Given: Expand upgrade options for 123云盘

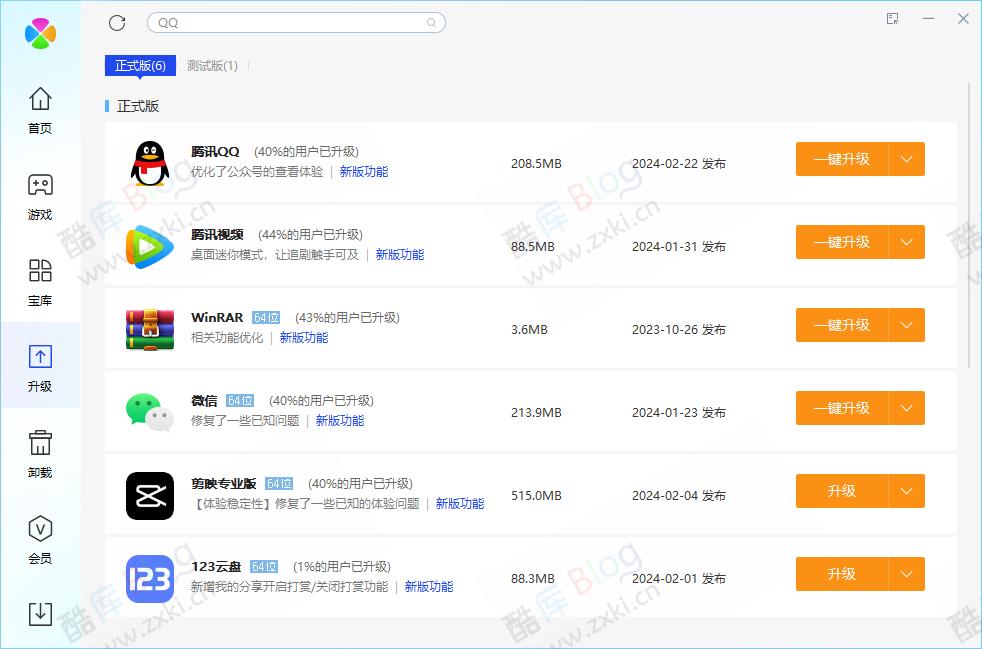Looking at the screenshot, I should [907, 574].
